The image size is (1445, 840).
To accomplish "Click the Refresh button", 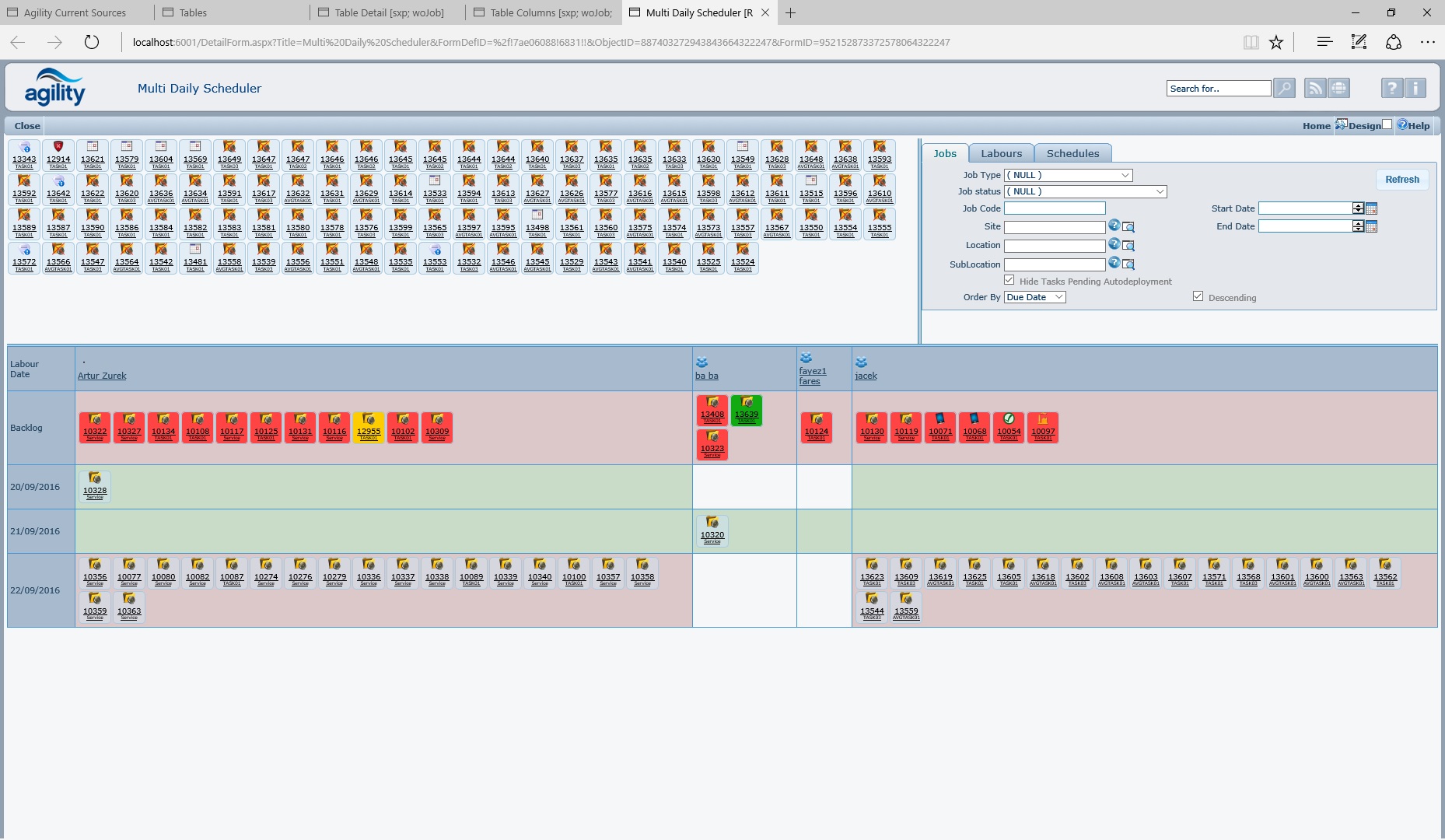I will [x=1401, y=180].
